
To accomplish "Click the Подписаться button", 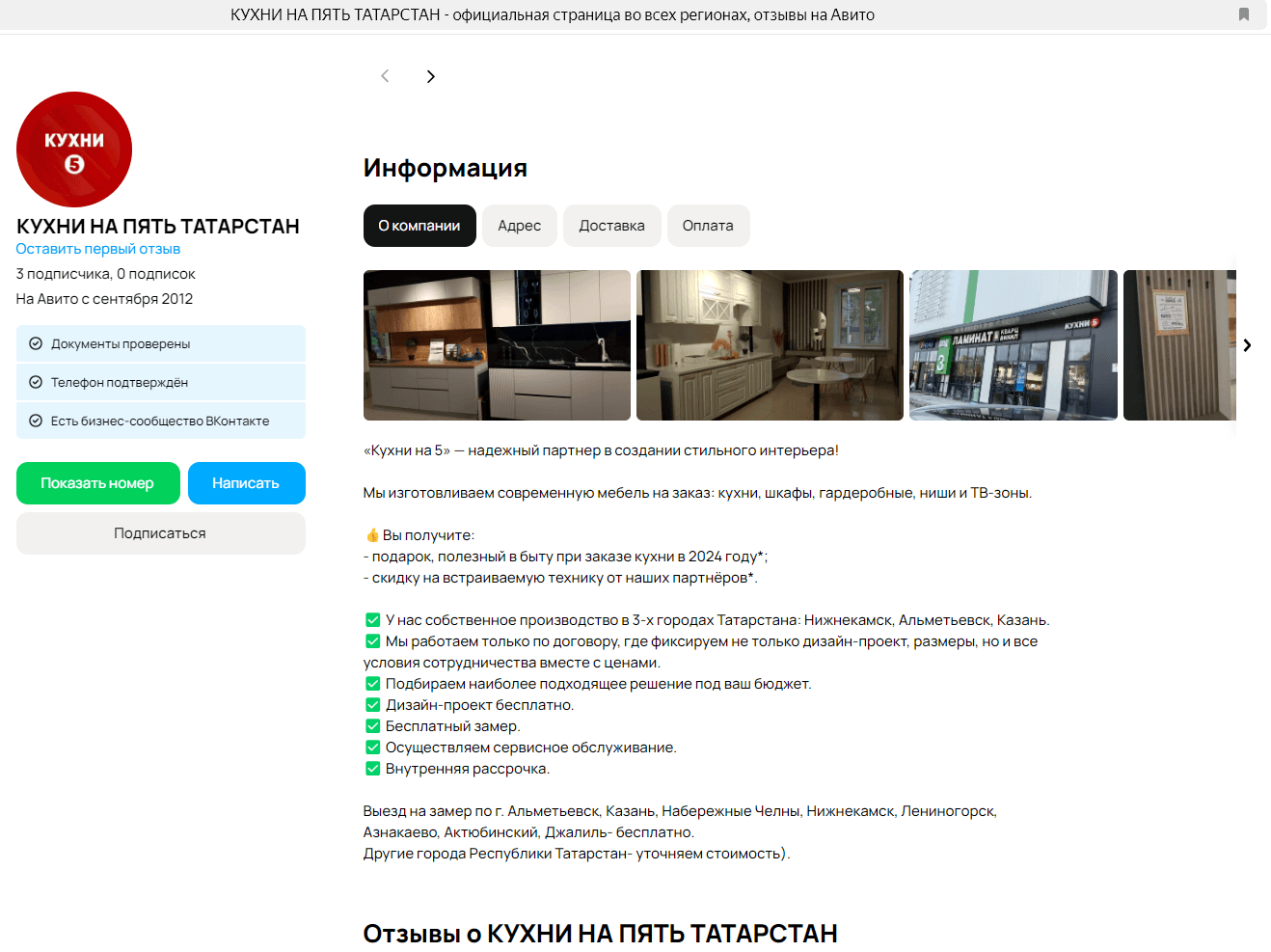I will click(x=161, y=533).
